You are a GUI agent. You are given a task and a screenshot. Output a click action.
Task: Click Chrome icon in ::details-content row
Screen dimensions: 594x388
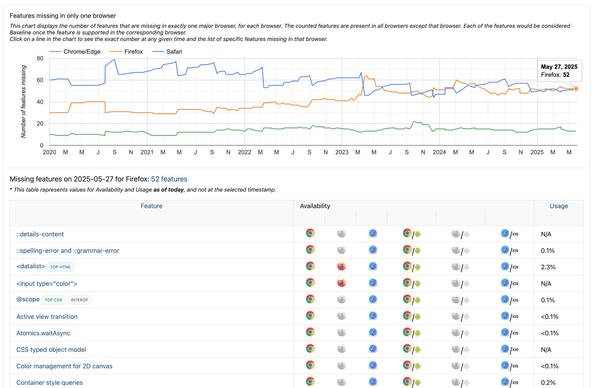click(310, 233)
